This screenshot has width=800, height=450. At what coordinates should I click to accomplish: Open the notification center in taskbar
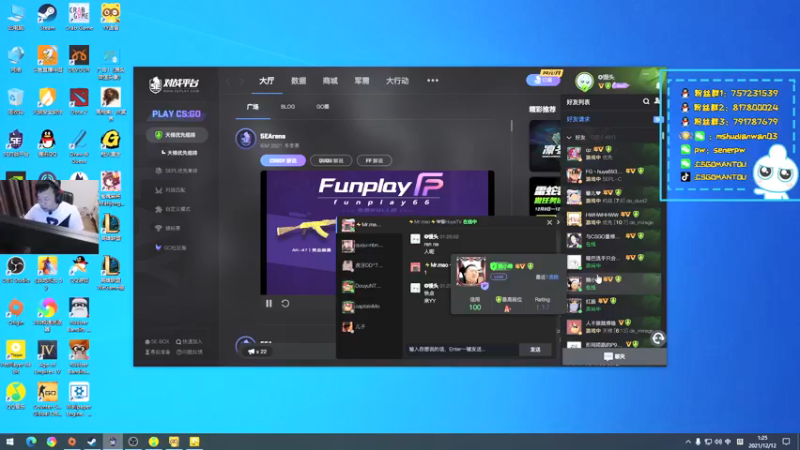[787, 442]
